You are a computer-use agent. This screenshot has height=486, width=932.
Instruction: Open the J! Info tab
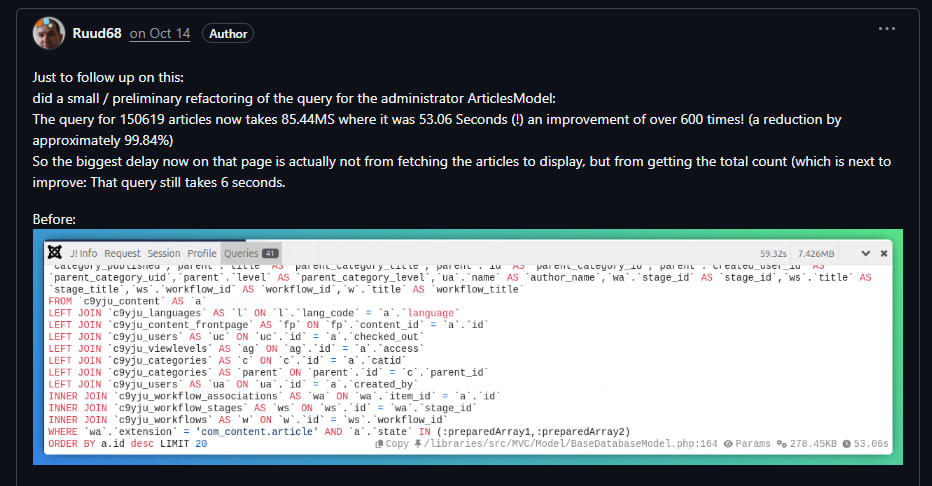coord(84,253)
